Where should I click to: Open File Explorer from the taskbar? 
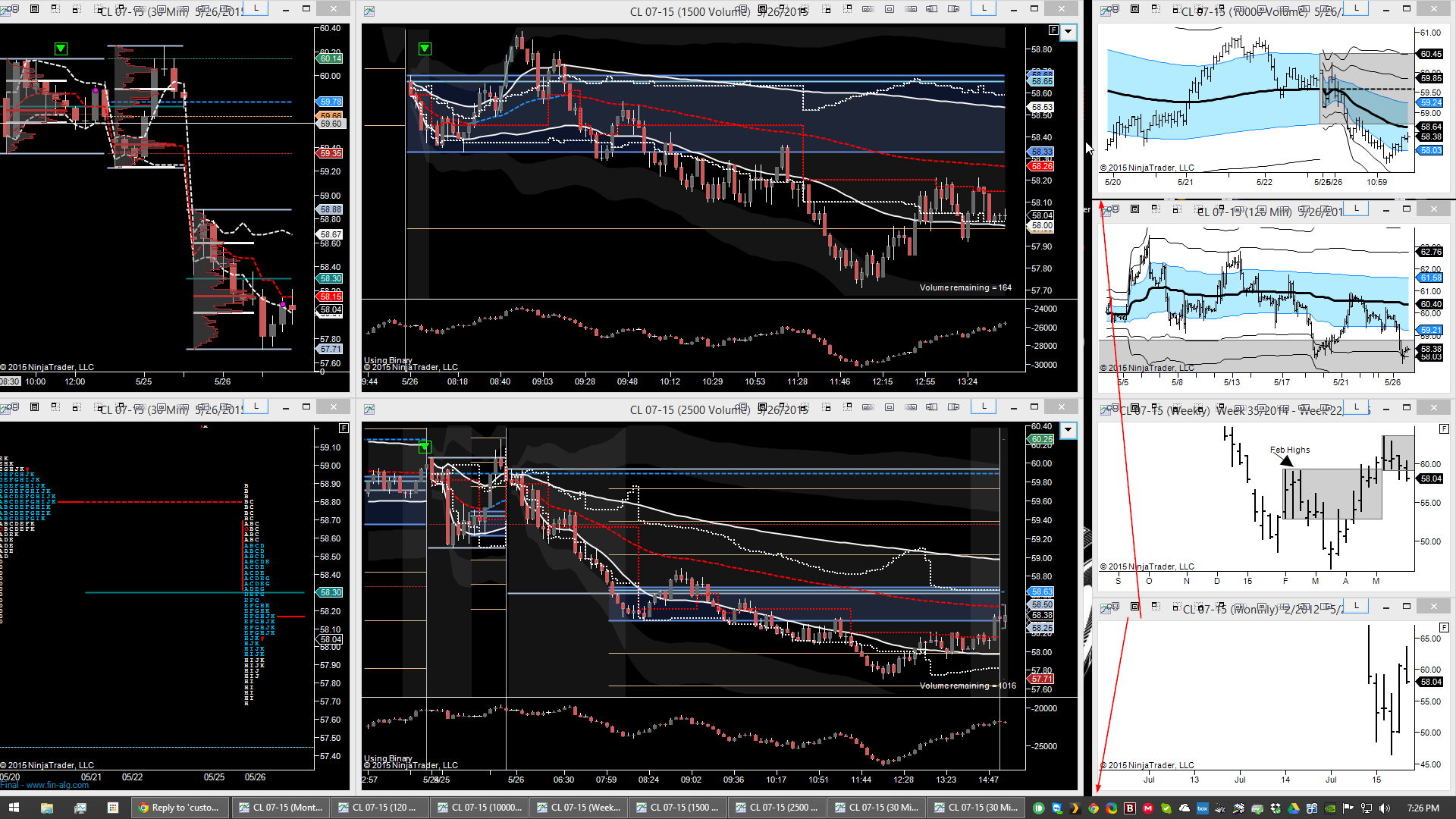(46, 808)
